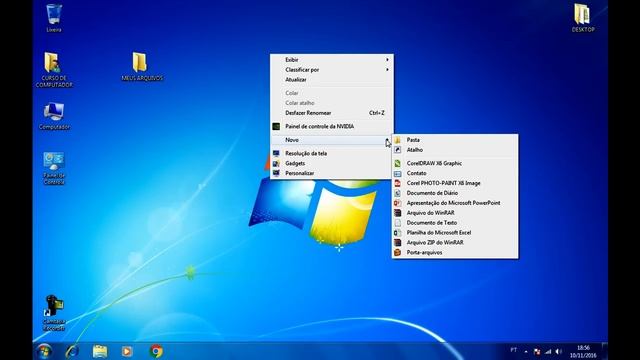Select the Camtasia Recorder shortcut icon

[54, 313]
